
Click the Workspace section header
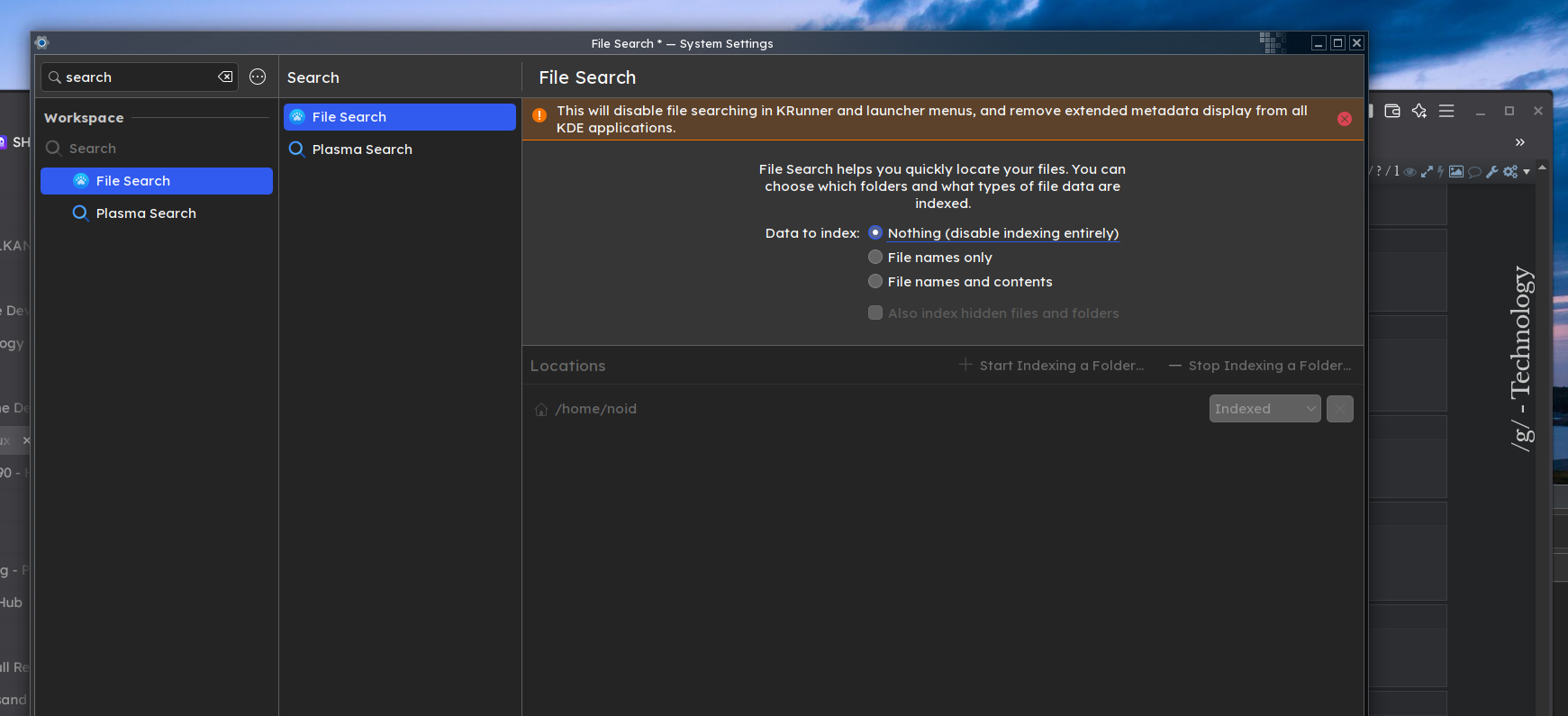pos(84,118)
